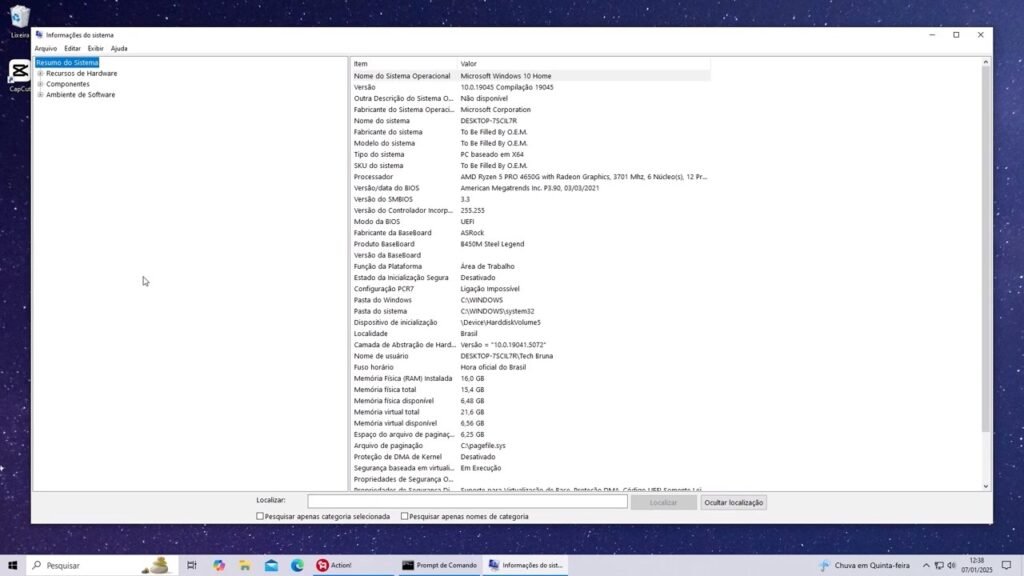Image resolution: width=1024 pixels, height=576 pixels.
Task: Click the vertical scrollbar down arrow
Action: 985,486
